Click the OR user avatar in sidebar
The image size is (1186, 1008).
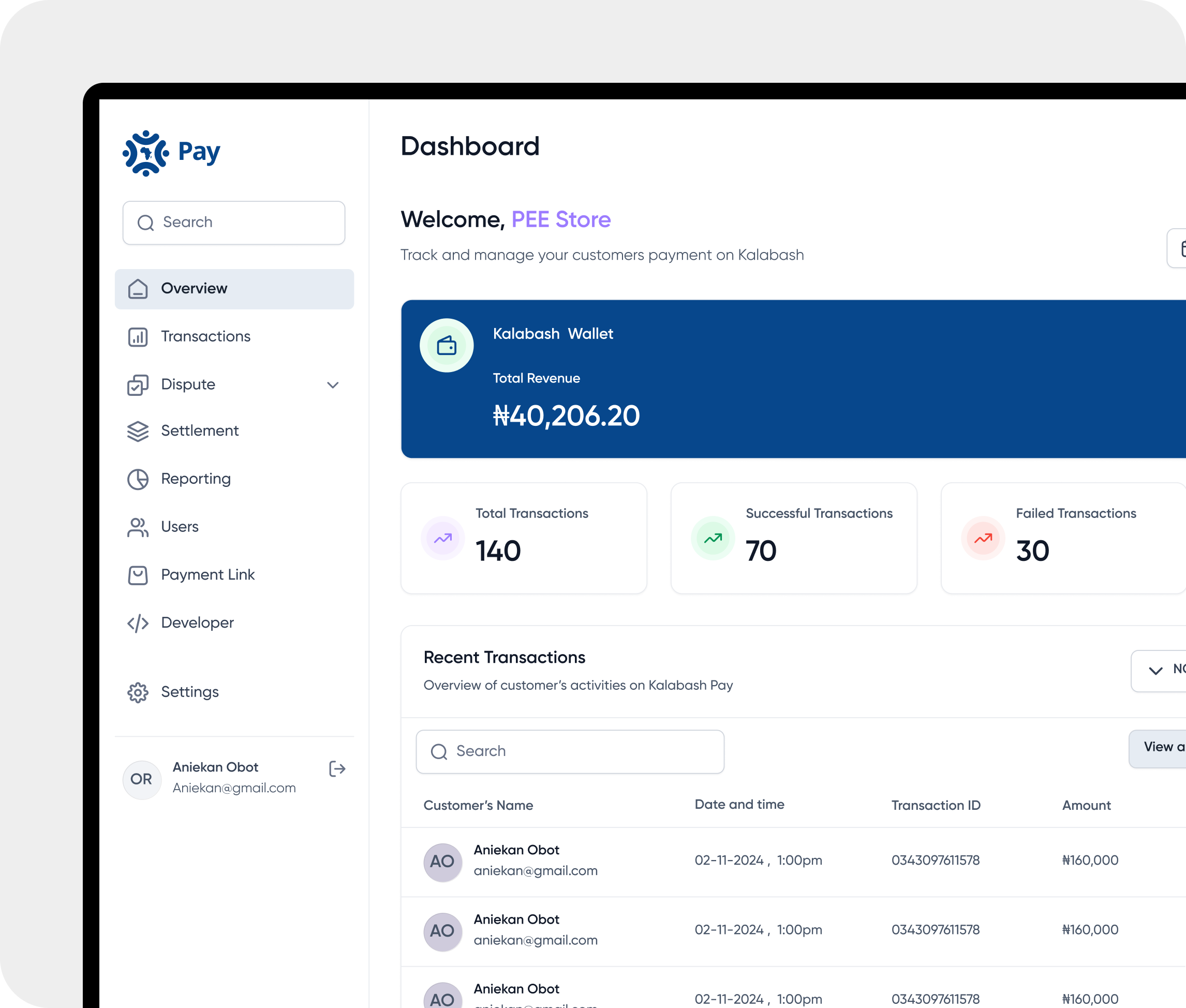[x=142, y=779]
